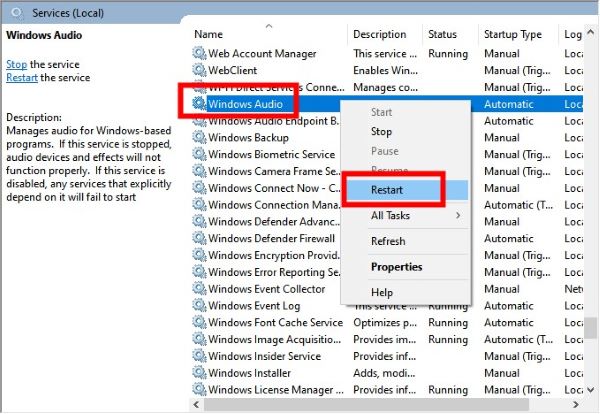Click gear icon beside Windows Event Collector
The image size is (600, 414).
199,288
